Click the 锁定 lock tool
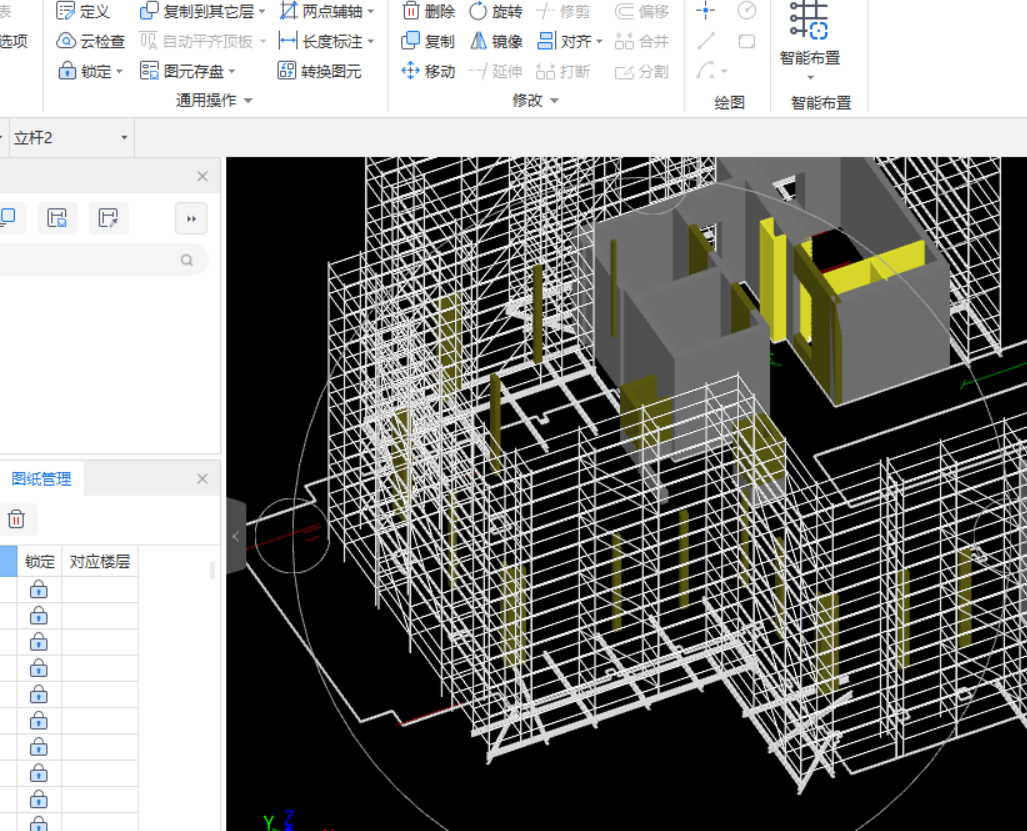The image size is (1027, 831). 85,71
